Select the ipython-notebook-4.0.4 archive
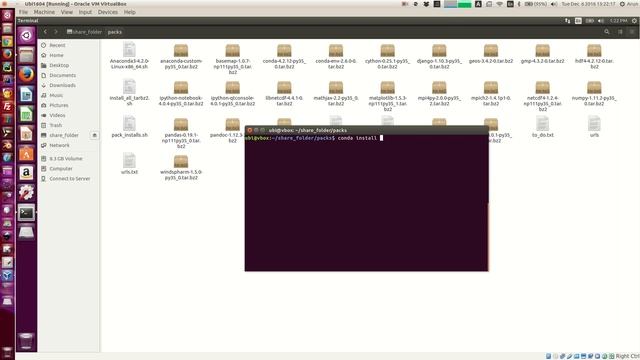This screenshot has width=640, height=360. point(181,93)
